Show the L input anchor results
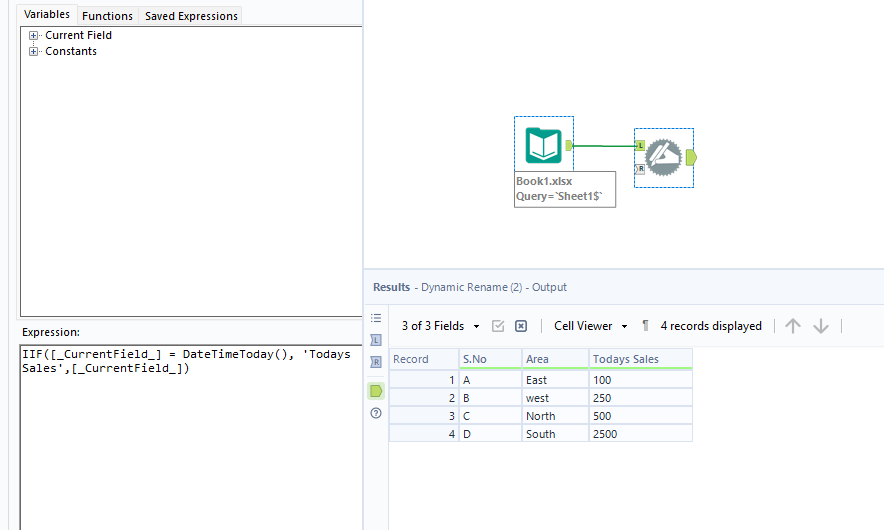The width and height of the screenshot is (884, 530). (376, 340)
